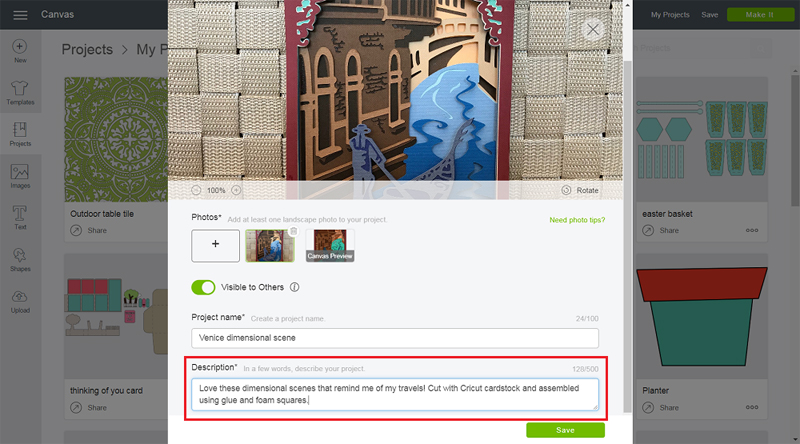This screenshot has width=800, height=444.
Task: Select the Canvas Preview thumbnail
Action: point(330,245)
